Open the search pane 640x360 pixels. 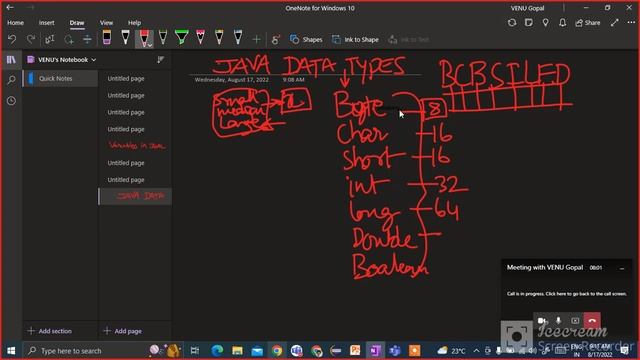[11, 80]
